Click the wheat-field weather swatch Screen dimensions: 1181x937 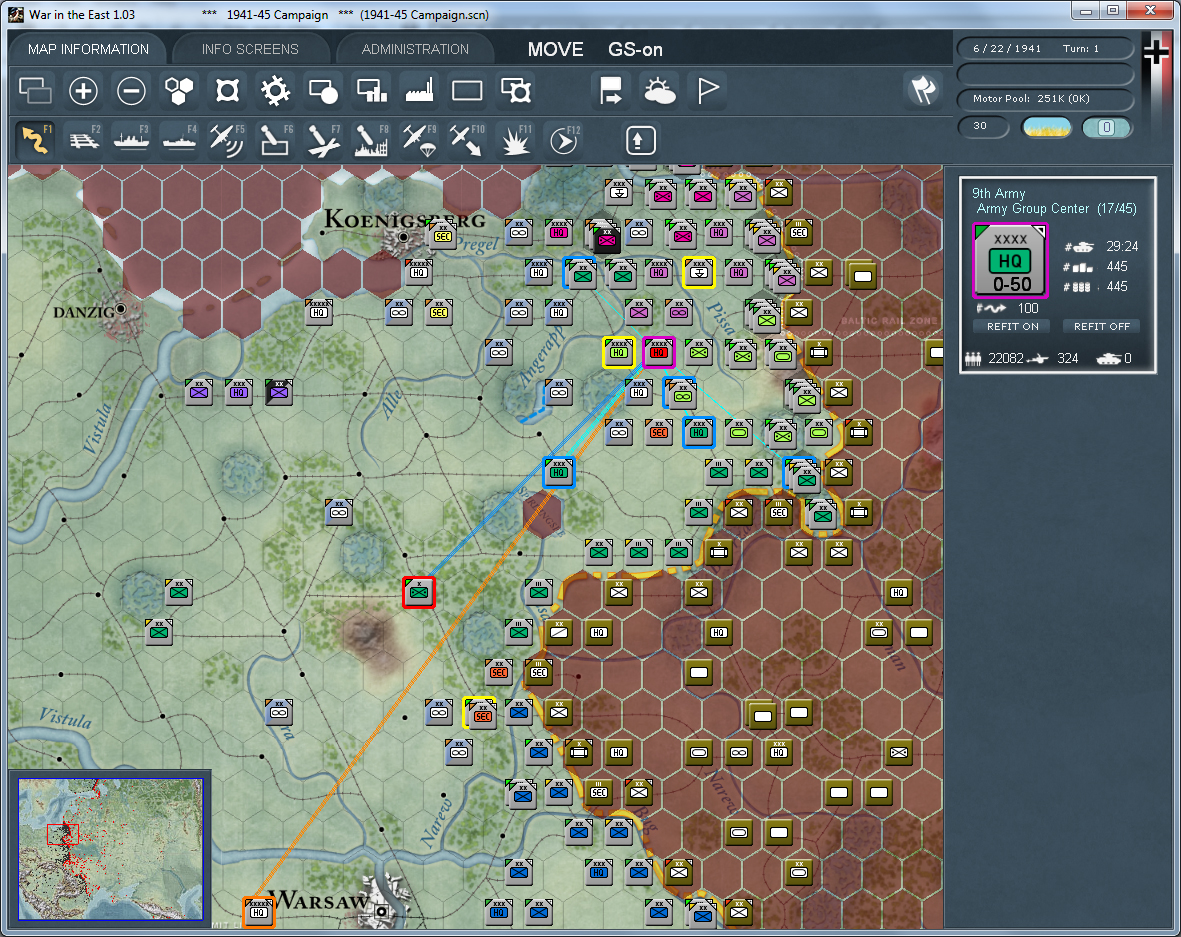click(x=1046, y=127)
